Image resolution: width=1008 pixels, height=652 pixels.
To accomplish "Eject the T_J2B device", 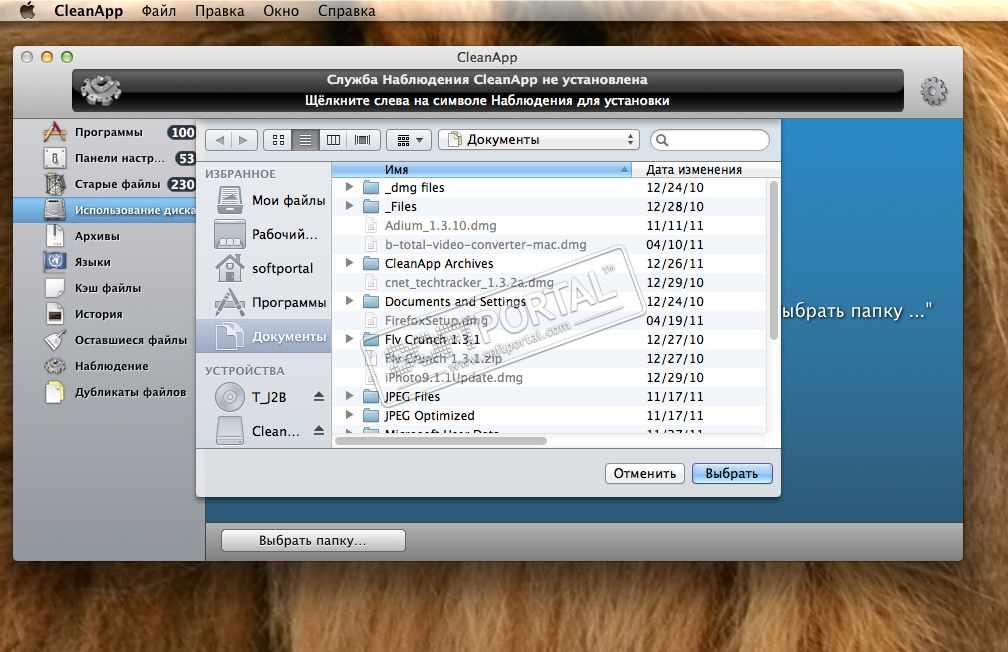I will (x=319, y=397).
